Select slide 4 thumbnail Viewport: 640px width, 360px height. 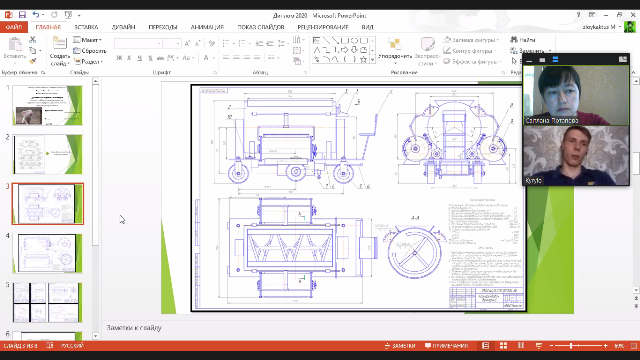(x=47, y=253)
